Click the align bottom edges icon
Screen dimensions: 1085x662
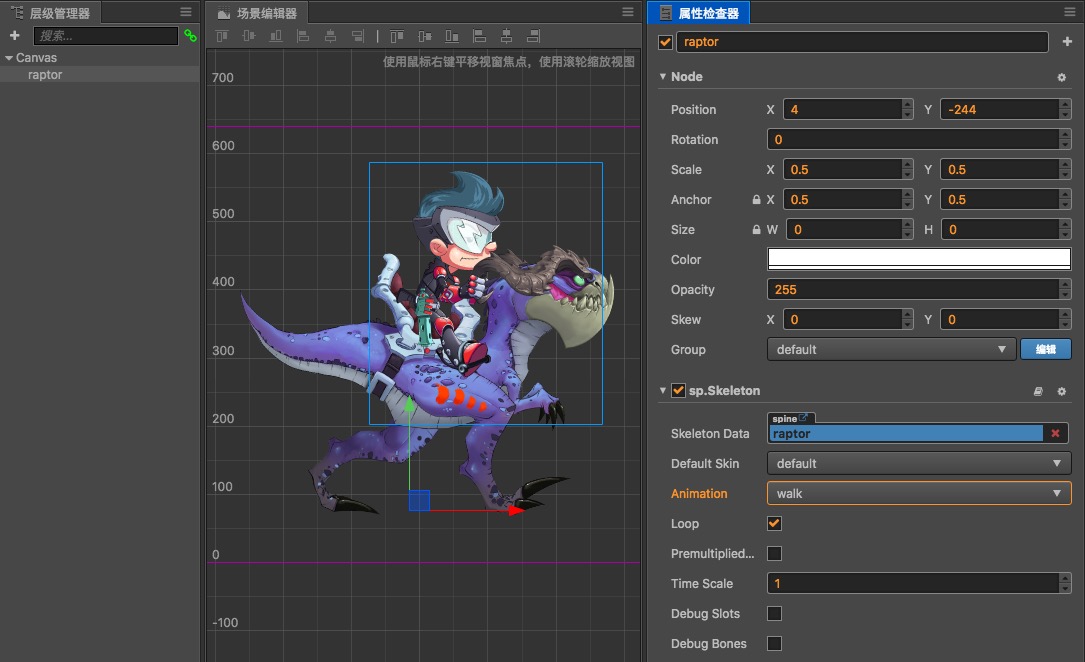click(x=276, y=36)
